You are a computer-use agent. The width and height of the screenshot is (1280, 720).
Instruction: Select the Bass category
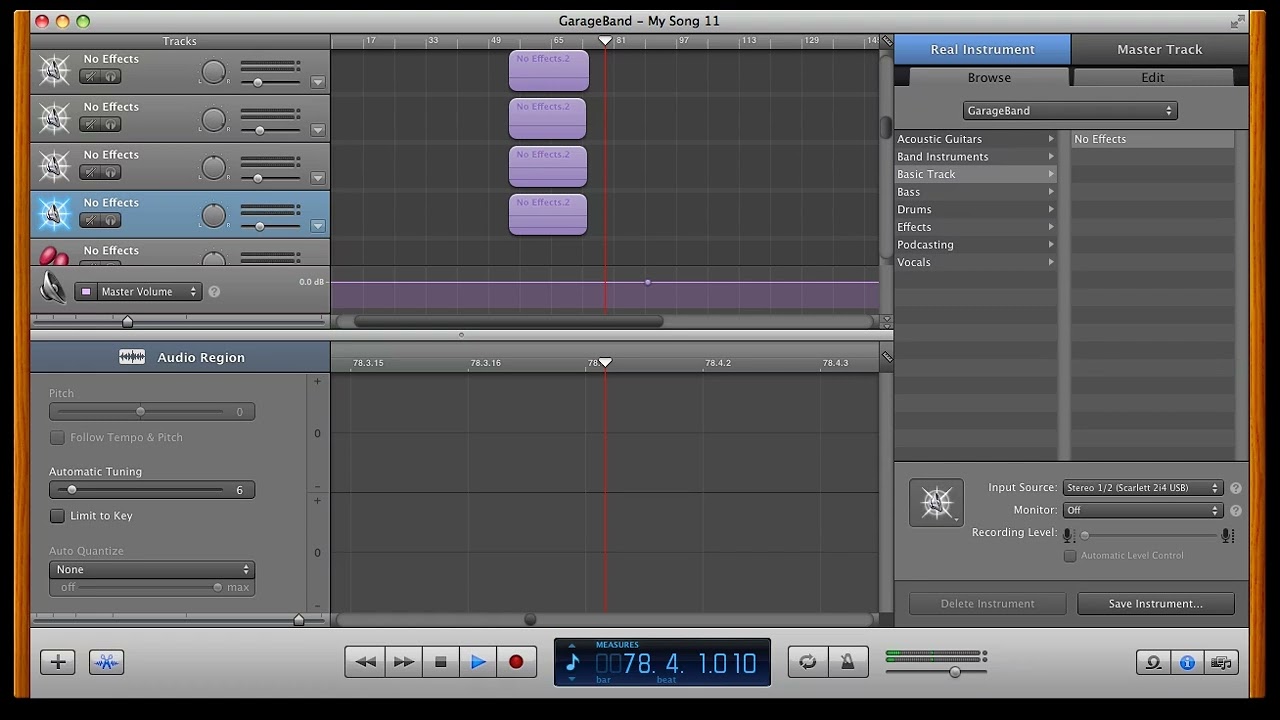pos(976,192)
